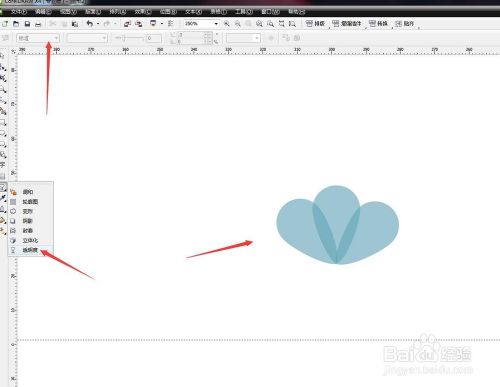Click the Zoom to page height icon
This screenshot has height=387, width=500.
click(x=292, y=24)
